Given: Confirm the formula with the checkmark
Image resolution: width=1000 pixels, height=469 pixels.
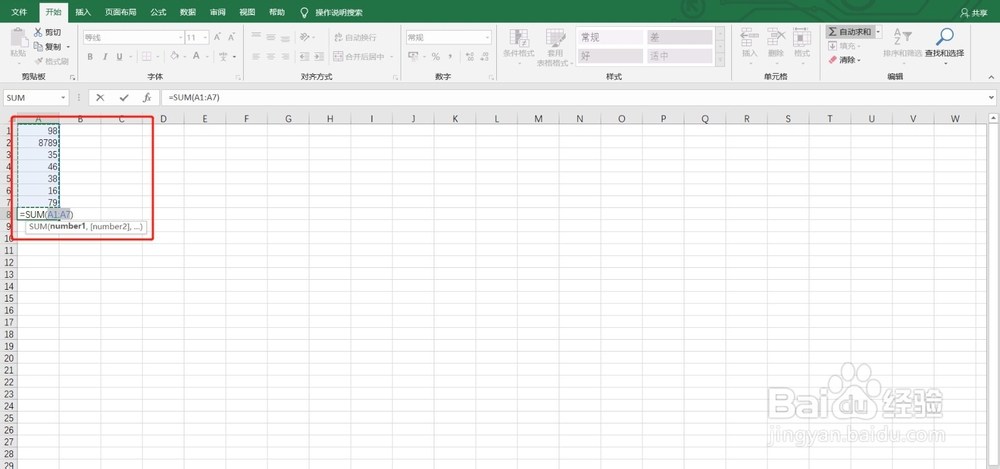Looking at the screenshot, I should (124, 98).
